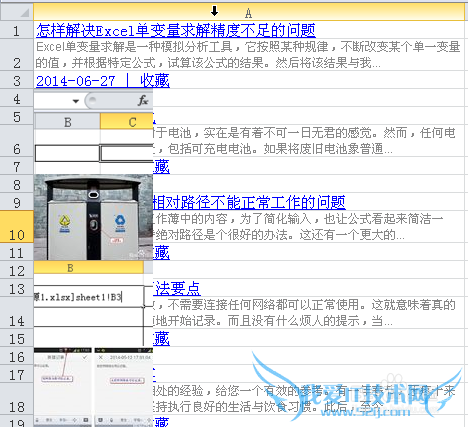Select row 1 header
This screenshot has width=468, height=427.
17,30
